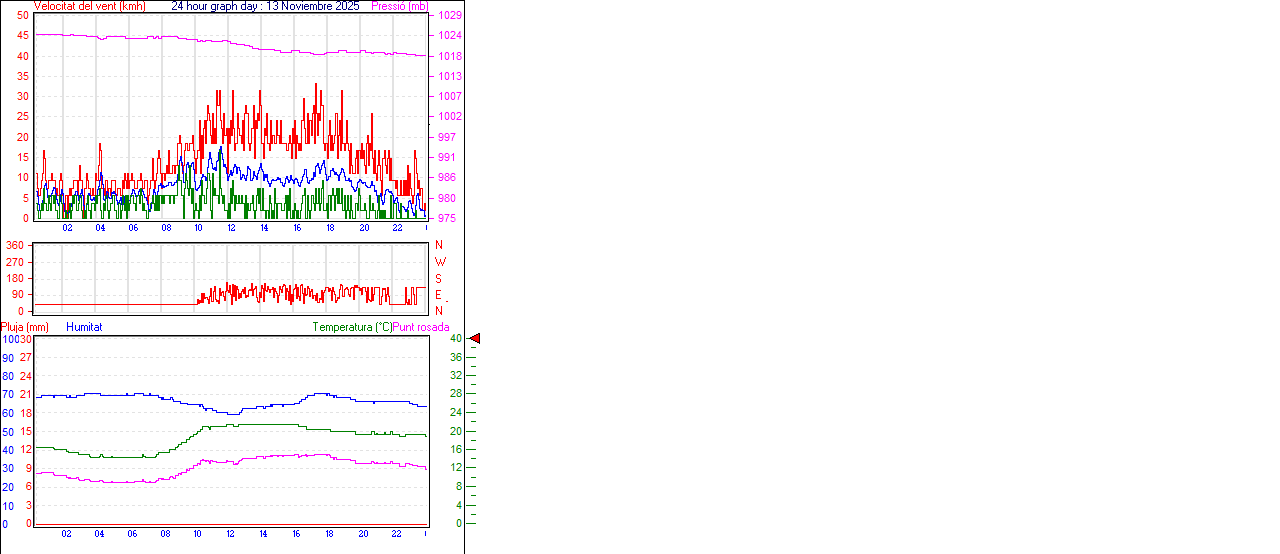Select the "Velocitat del vent (kmh)" axis label
This screenshot has width=1280, height=554.
(90, 6)
